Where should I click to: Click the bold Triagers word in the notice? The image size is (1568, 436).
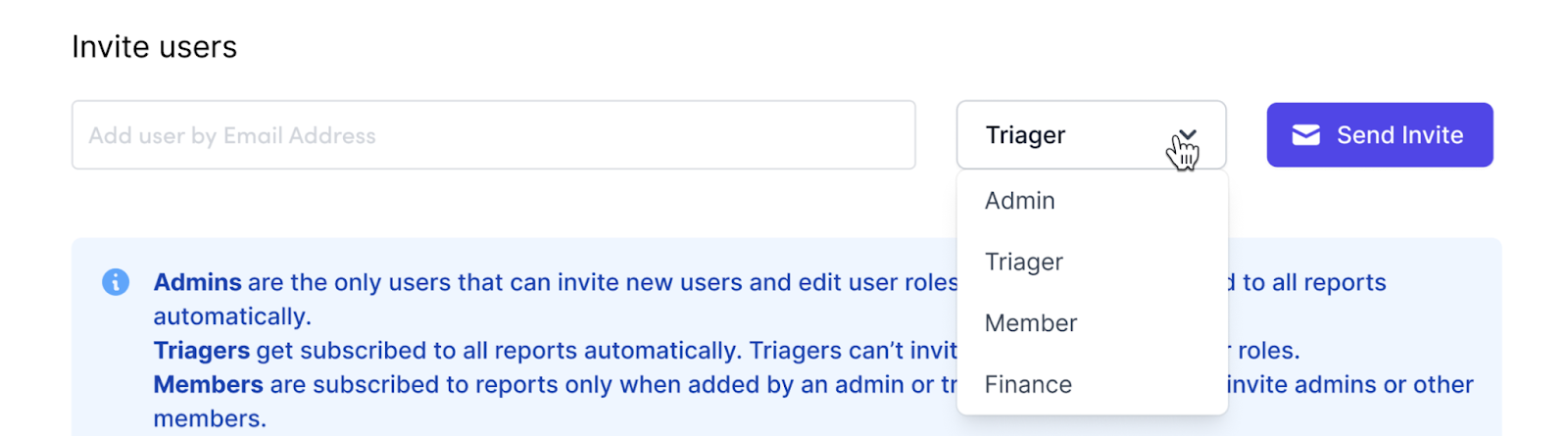[x=202, y=351]
